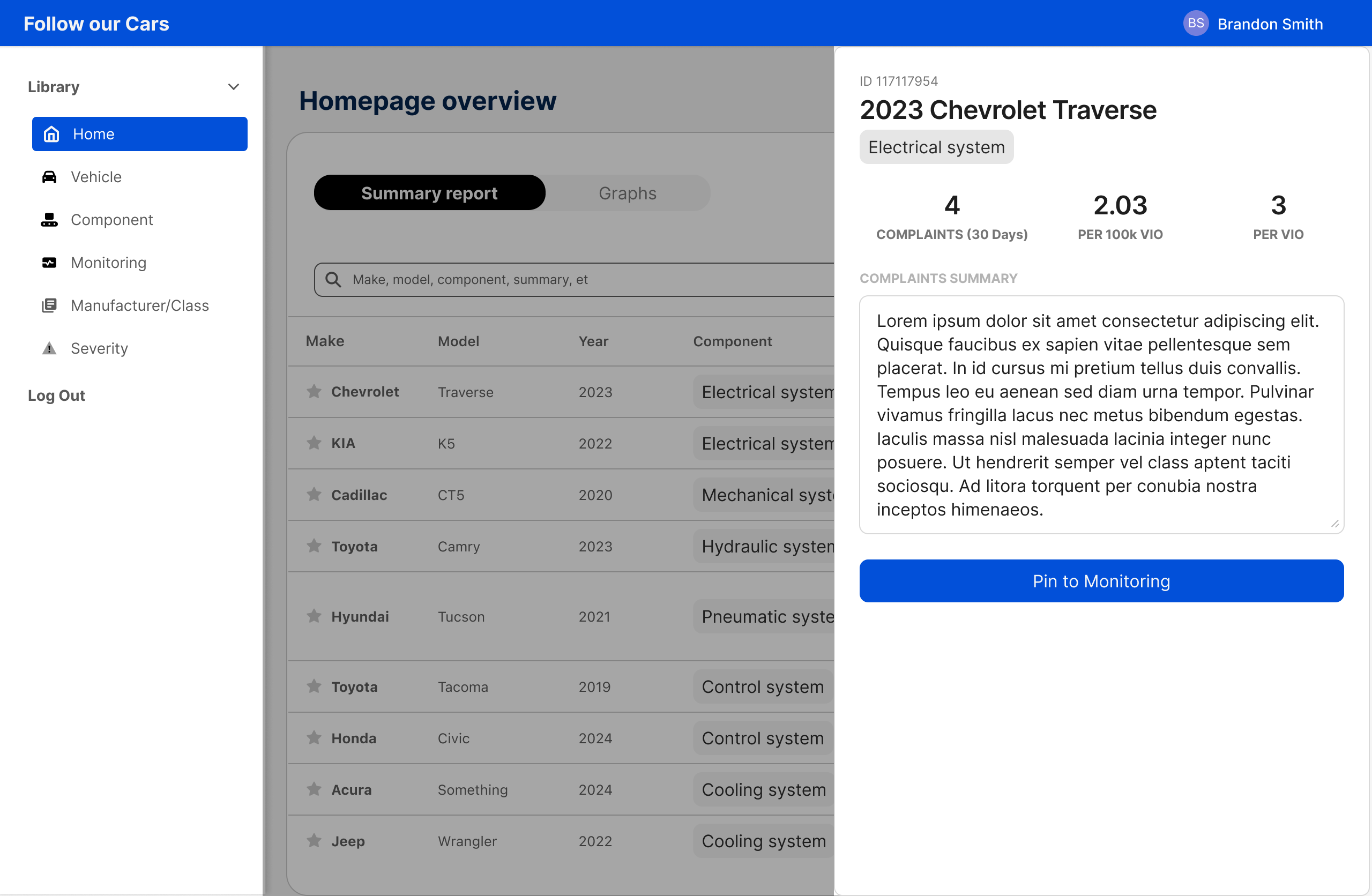Click the Manufacturer/Class library icon
1372x896 pixels.
click(50, 305)
